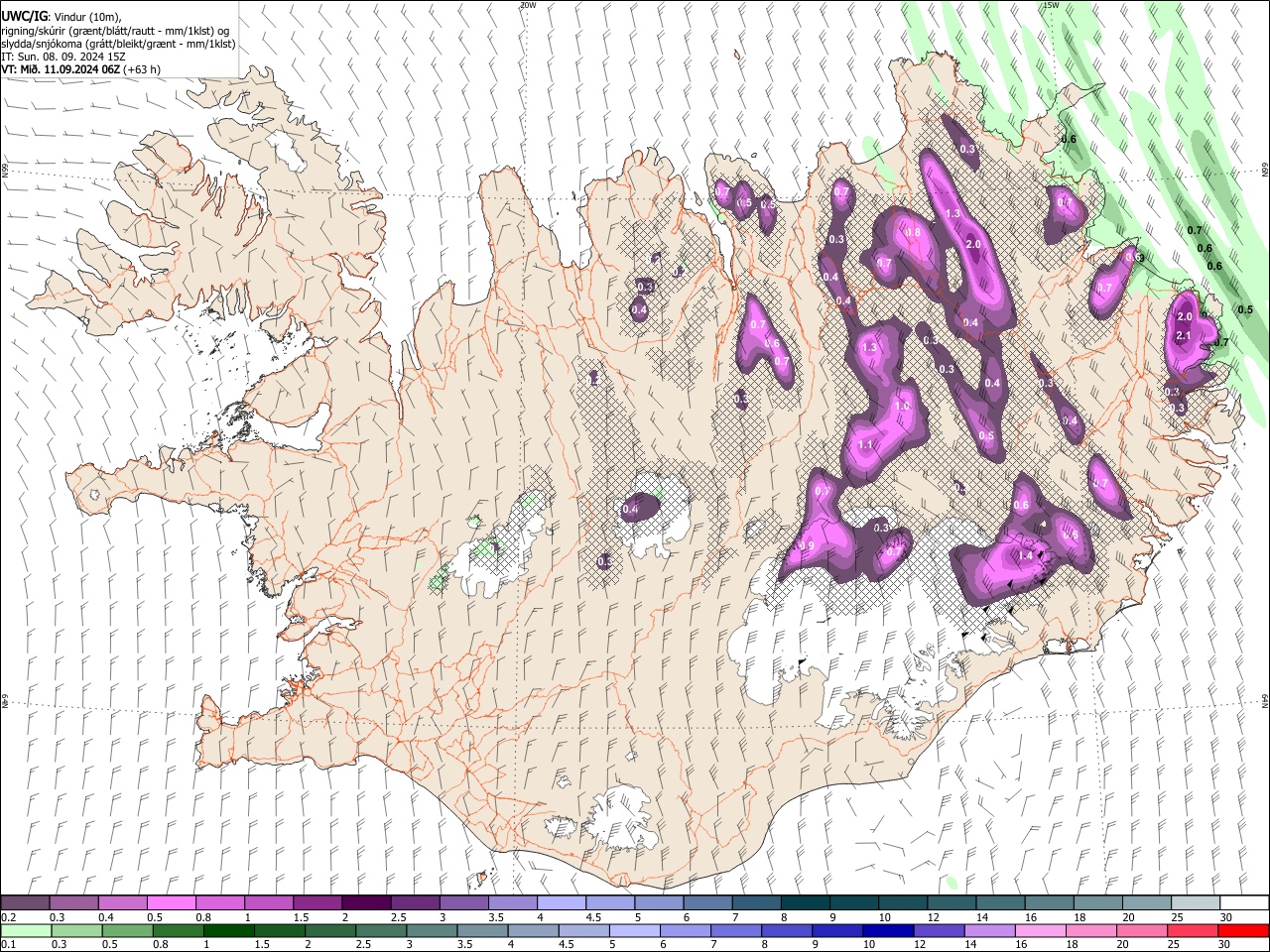This screenshot has width=1270, height=952.
Task: Select the lavender snow swatch between 4 and 4.5
Action: tap(561, 903)
